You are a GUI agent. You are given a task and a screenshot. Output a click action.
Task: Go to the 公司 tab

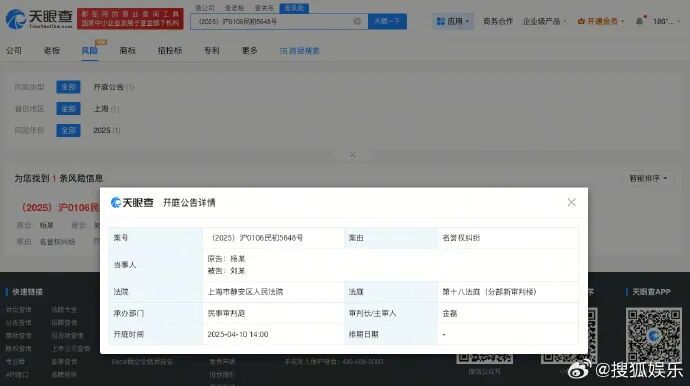click(x=14, y=51)
